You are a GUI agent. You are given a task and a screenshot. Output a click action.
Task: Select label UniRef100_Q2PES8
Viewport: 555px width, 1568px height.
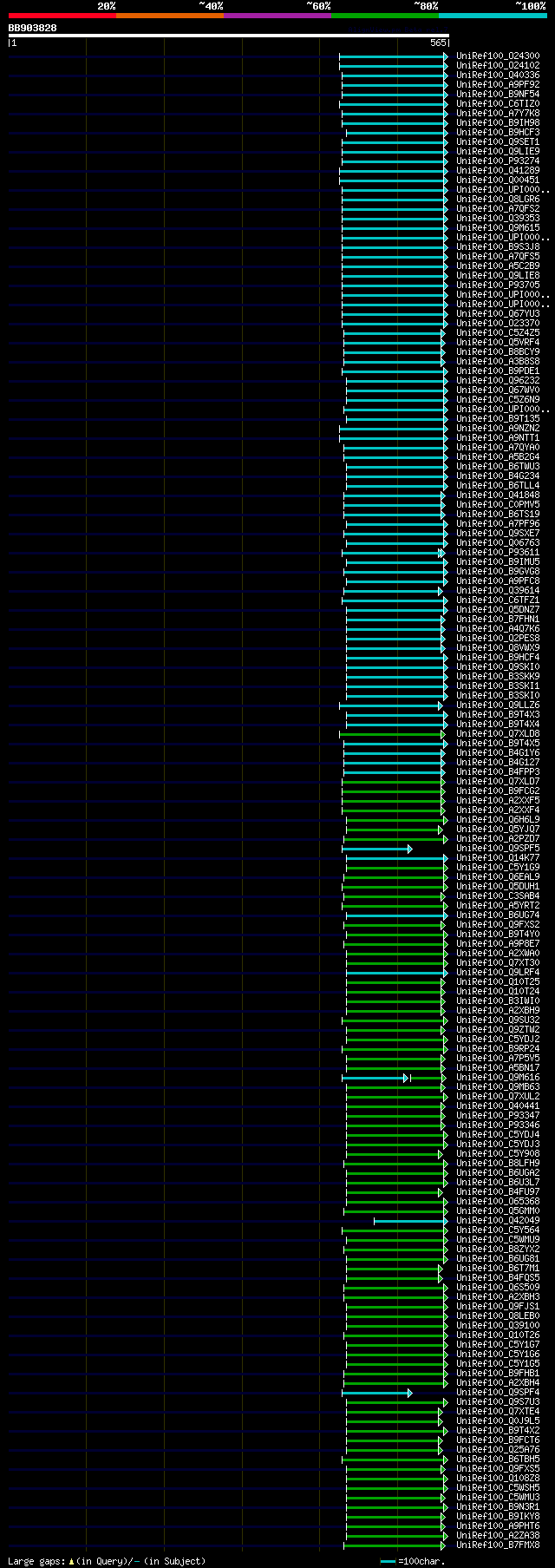click(498, 639)
